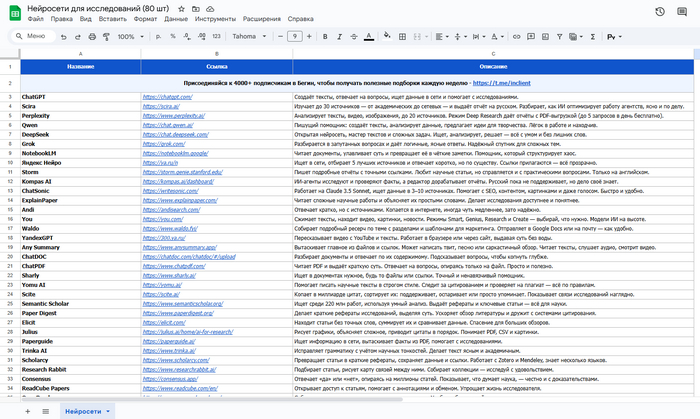This screenshot has height=419, width=700.
Task: Open version history clock icon
Action: [x=661, y=12]
